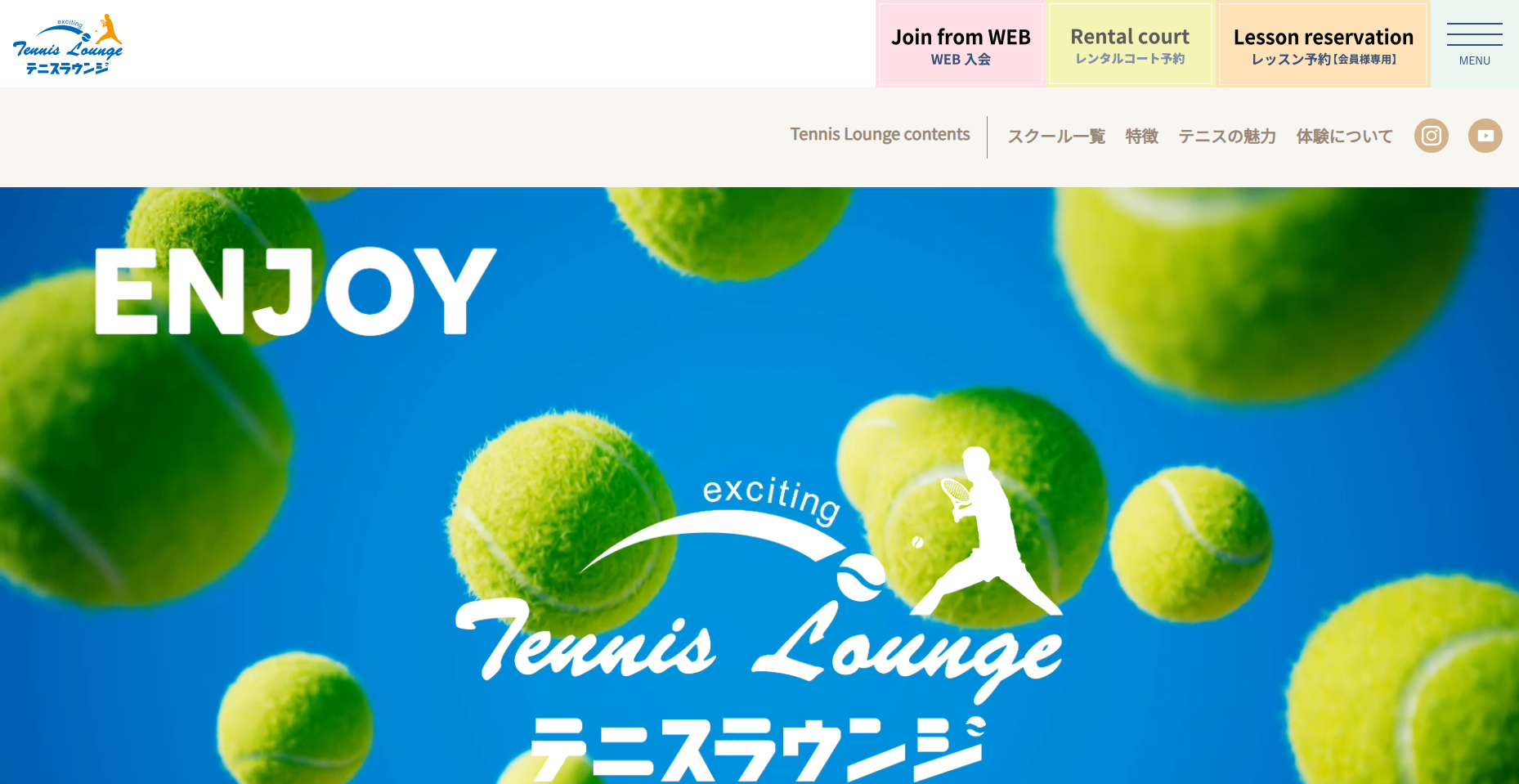
Task: Open the hamburger MENU icon
Action: pos(1474,44)
